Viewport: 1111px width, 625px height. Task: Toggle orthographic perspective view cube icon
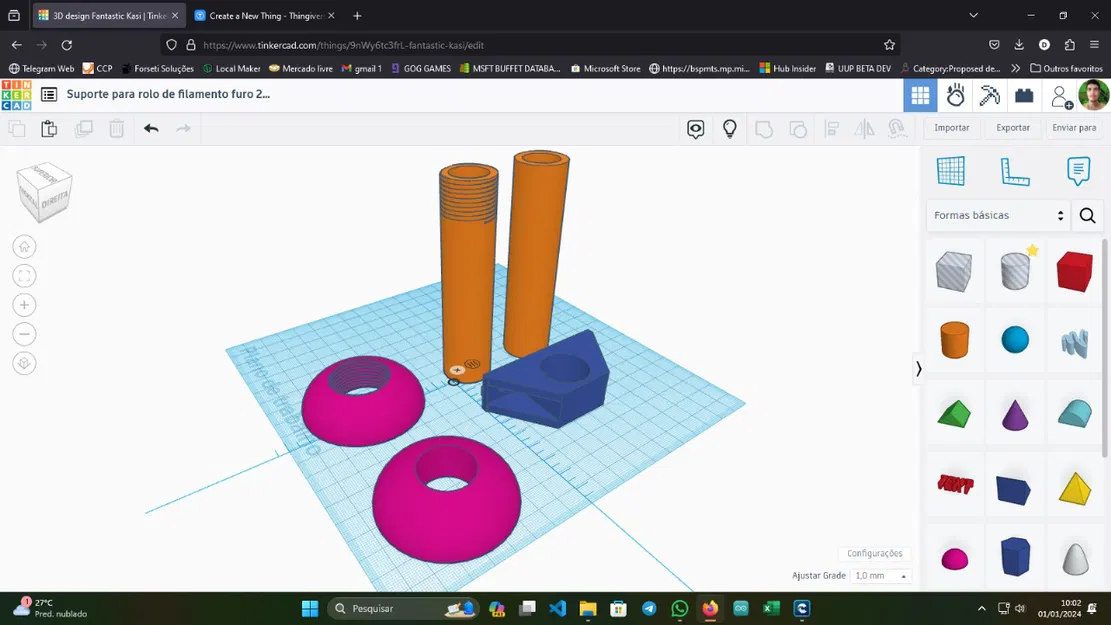tap(24, 364)
